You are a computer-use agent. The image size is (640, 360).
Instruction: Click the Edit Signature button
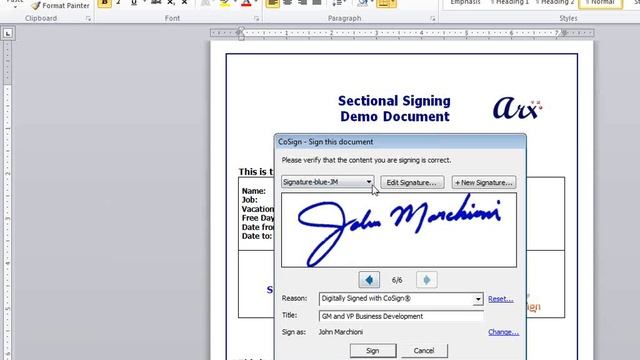coord(412,182)
